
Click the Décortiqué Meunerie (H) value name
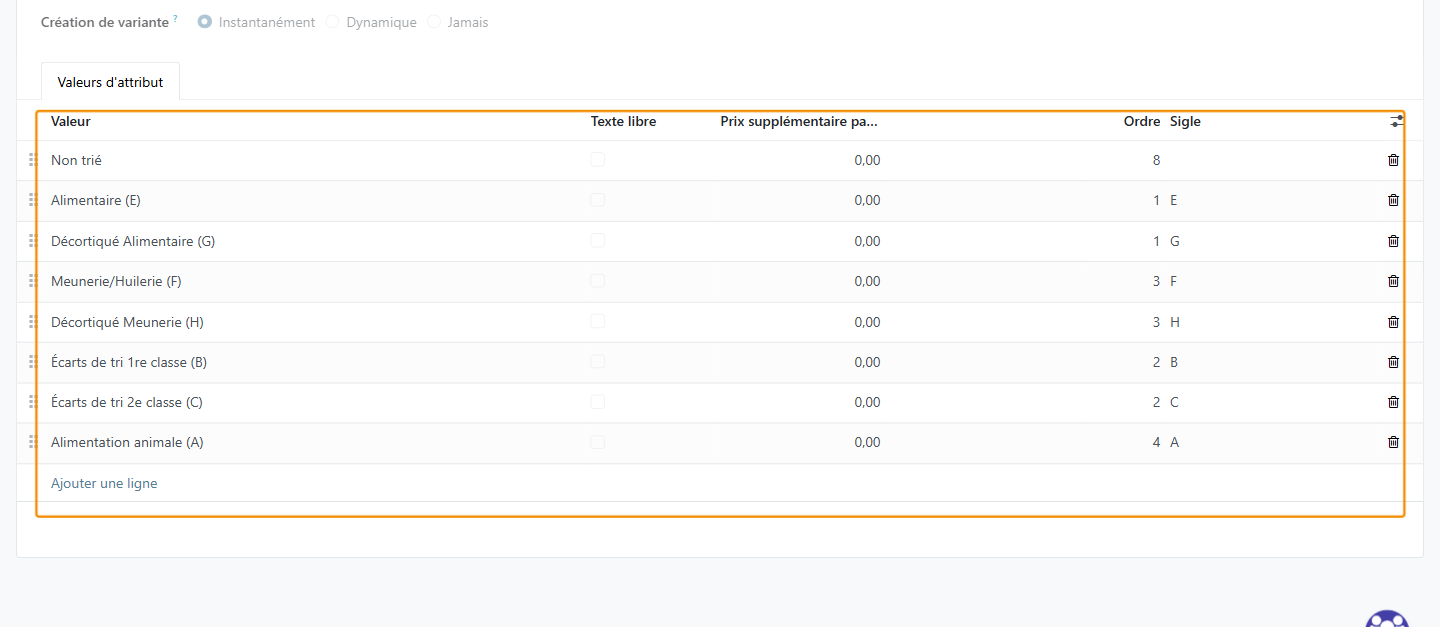pyautogui.click(x=127, y=322)
